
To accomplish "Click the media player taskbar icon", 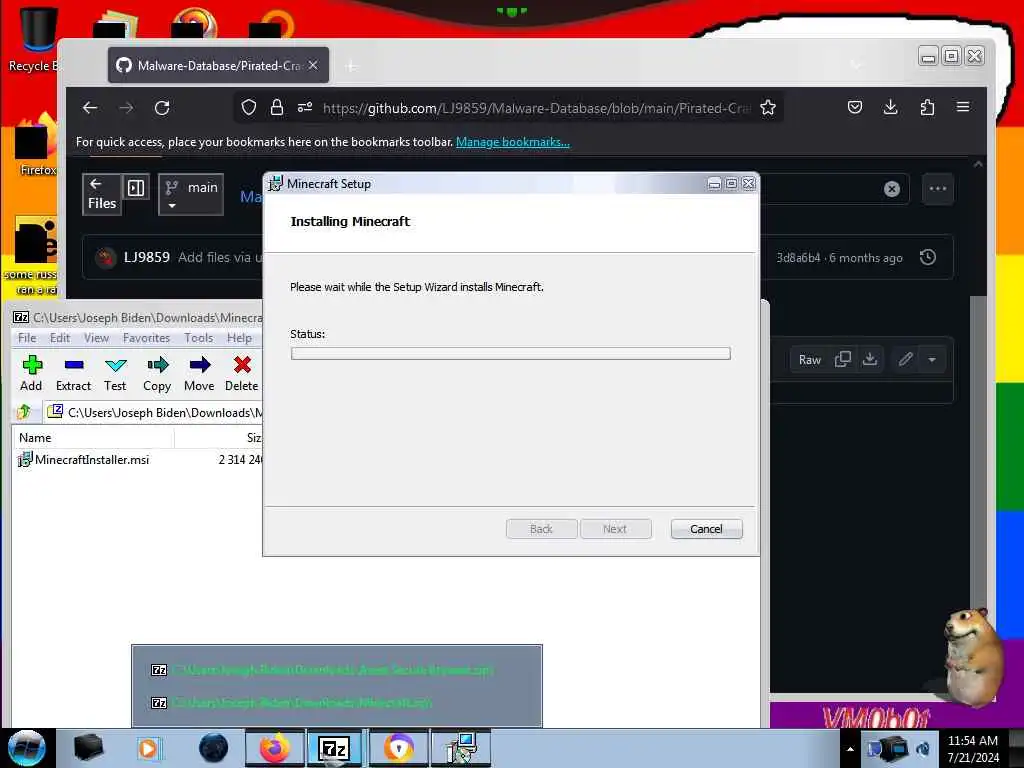I will [x=148, y=748].
